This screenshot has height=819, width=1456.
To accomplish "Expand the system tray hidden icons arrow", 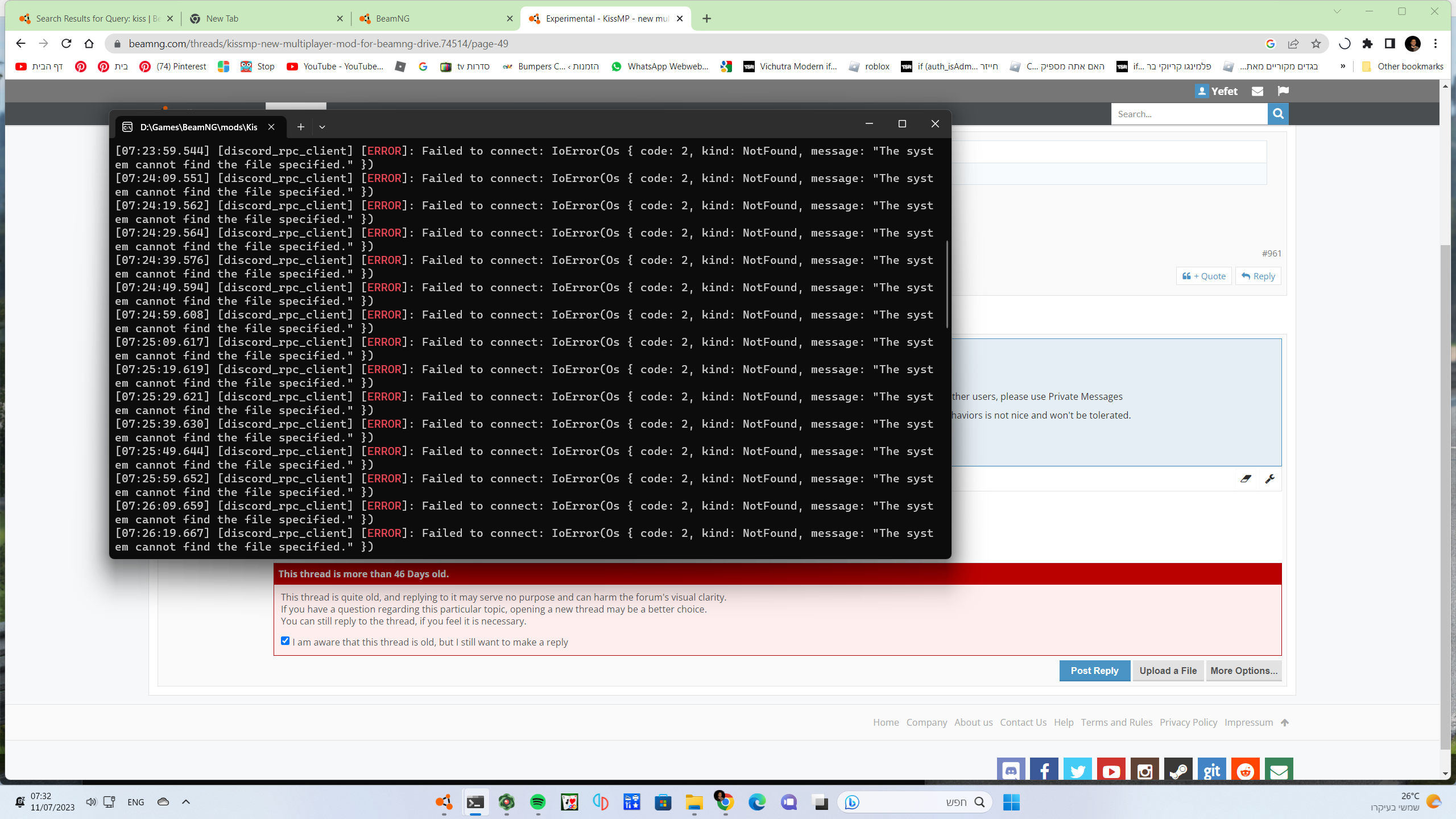I will [x=186, y=802].
